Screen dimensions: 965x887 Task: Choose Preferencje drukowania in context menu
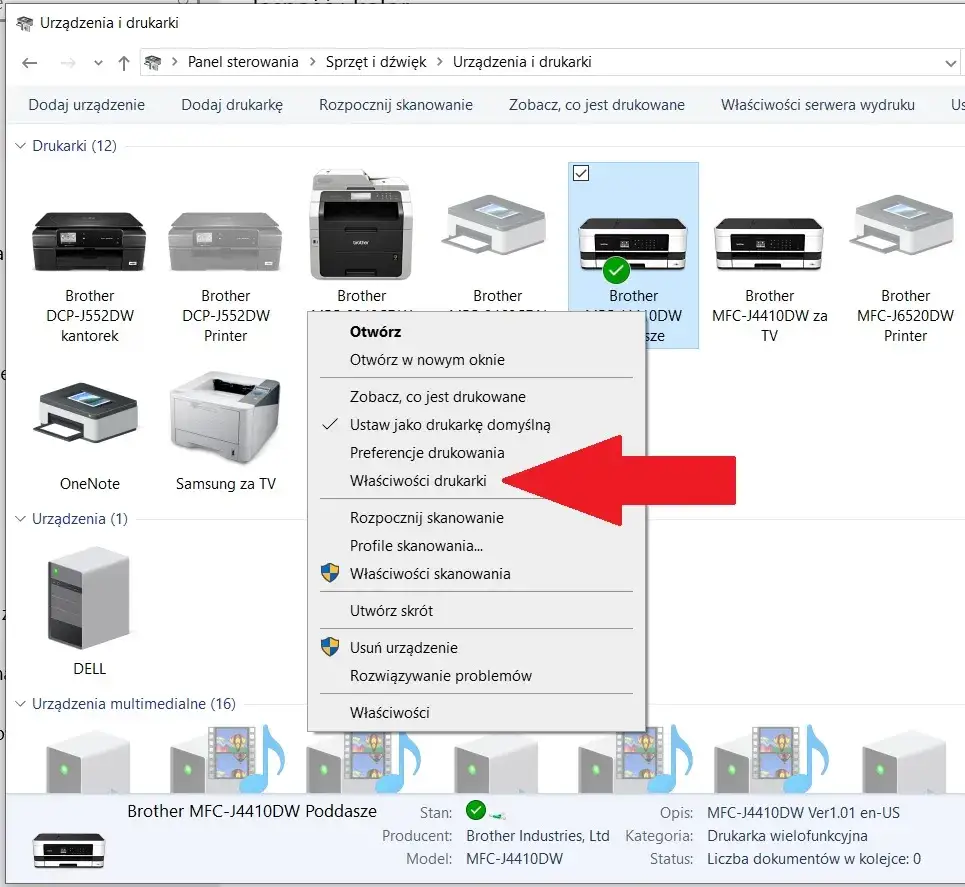[427, 453]
